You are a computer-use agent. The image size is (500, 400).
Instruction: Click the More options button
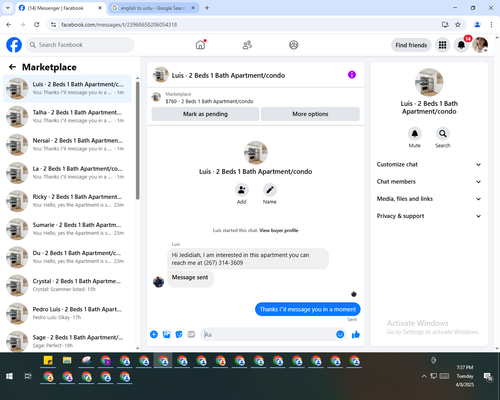click(x=310, y=114)
